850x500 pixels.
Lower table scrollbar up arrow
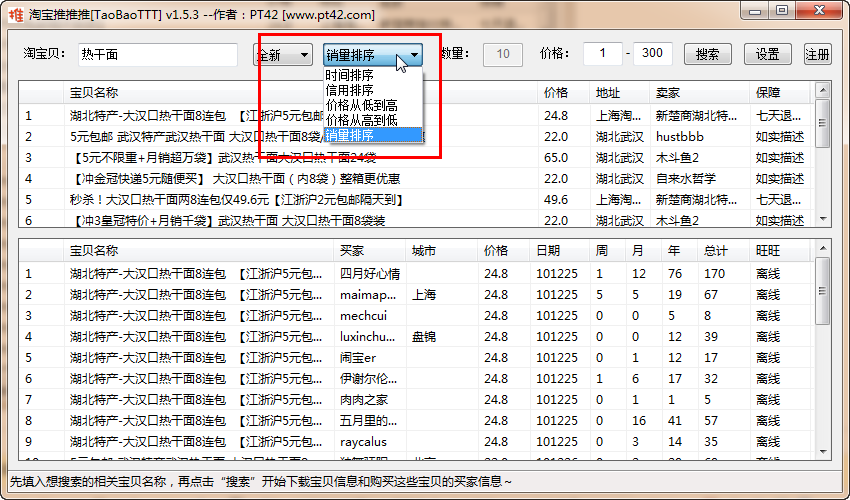[x=823, y=248]
